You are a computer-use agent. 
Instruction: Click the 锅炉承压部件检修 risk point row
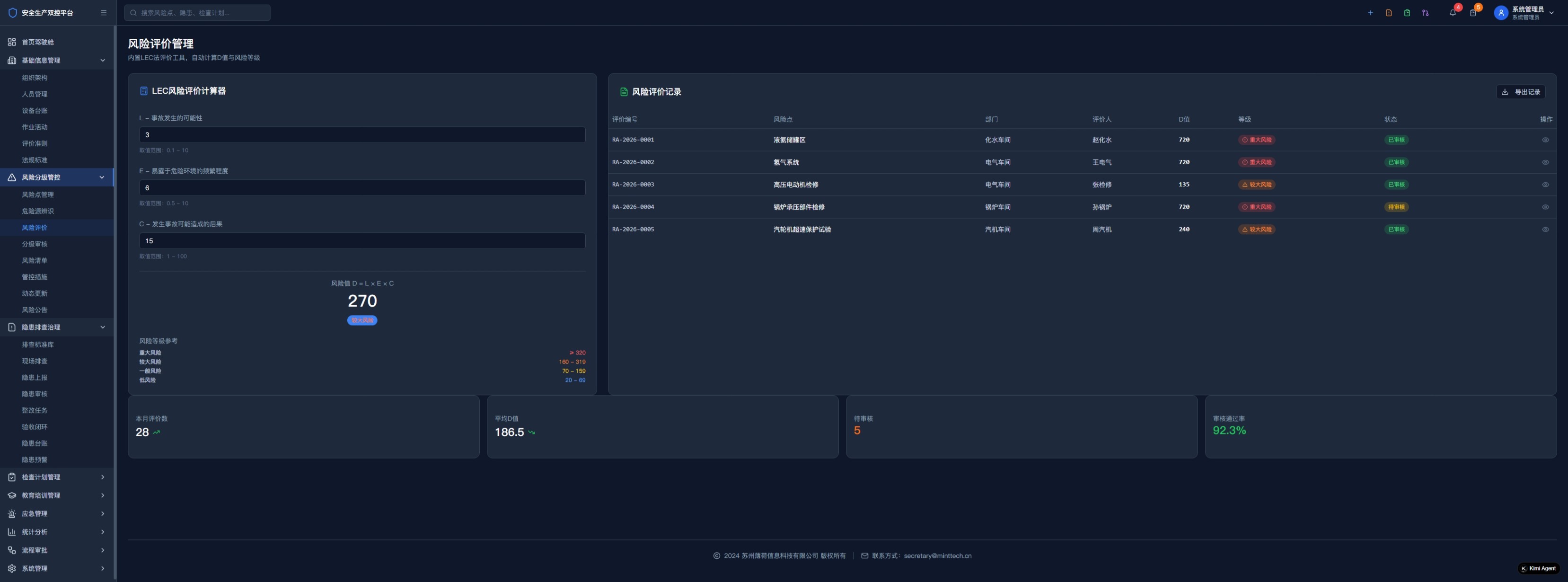[799, 207]
